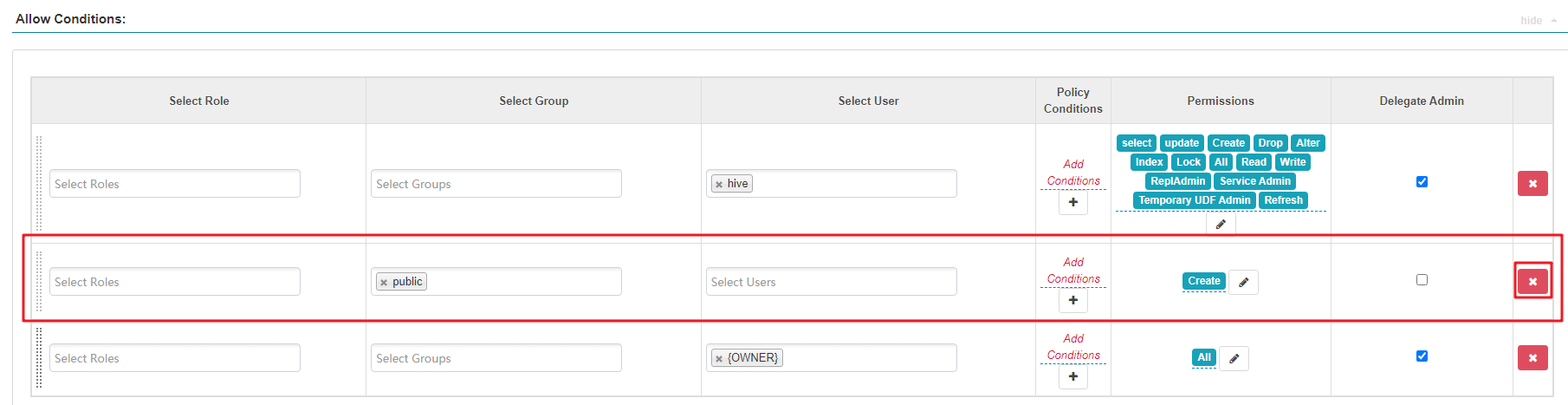Click Add Conditions link in hive row
The width and height of the screenshot is (1568, 405).
coord(1073,173)
